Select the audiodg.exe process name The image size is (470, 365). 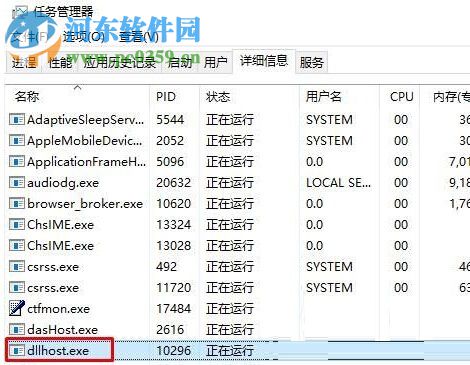63,183
